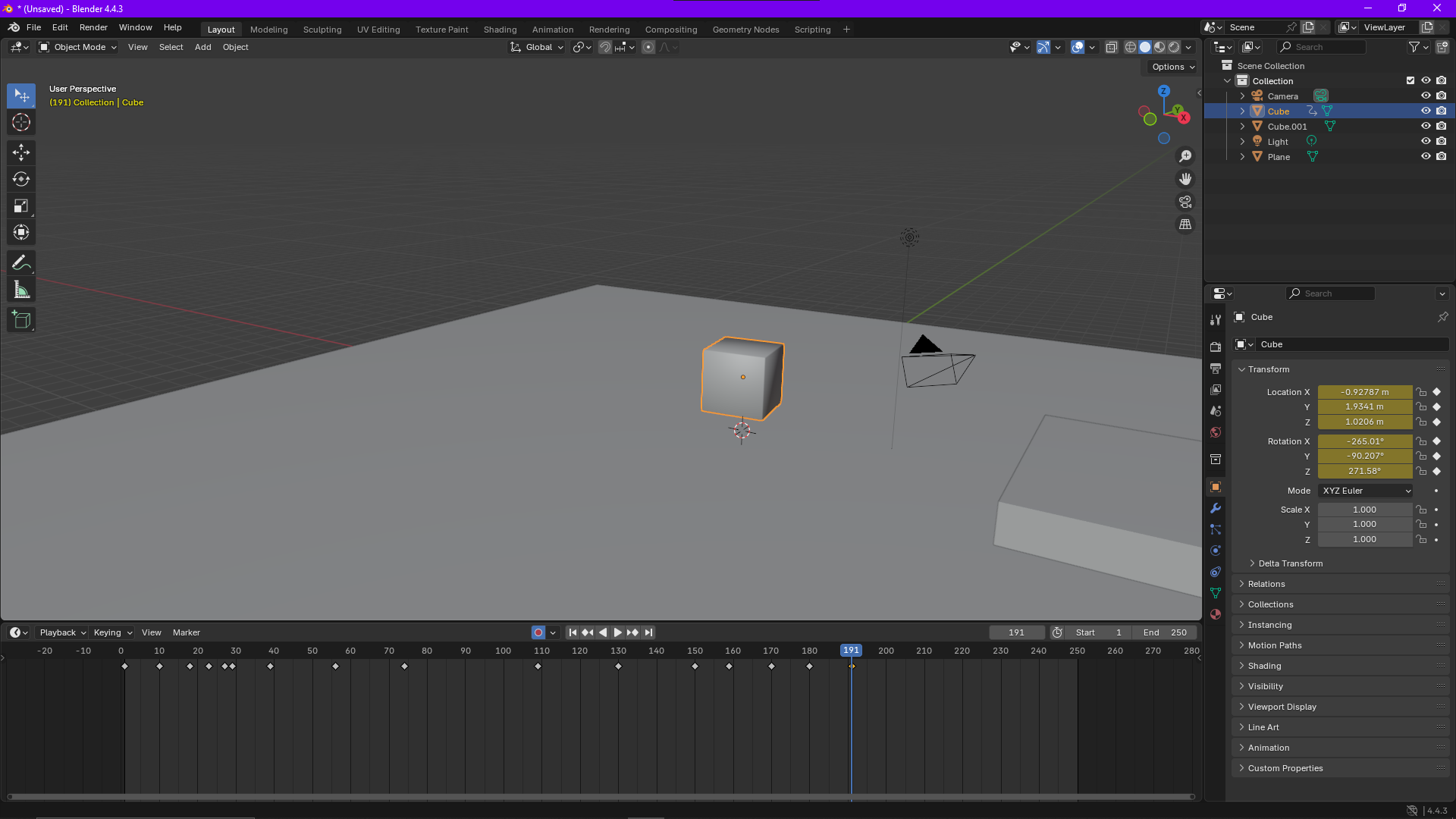This screenshot has height=819, width=1456.
Task: Open the File menu
Action: [x=34, y=27]
